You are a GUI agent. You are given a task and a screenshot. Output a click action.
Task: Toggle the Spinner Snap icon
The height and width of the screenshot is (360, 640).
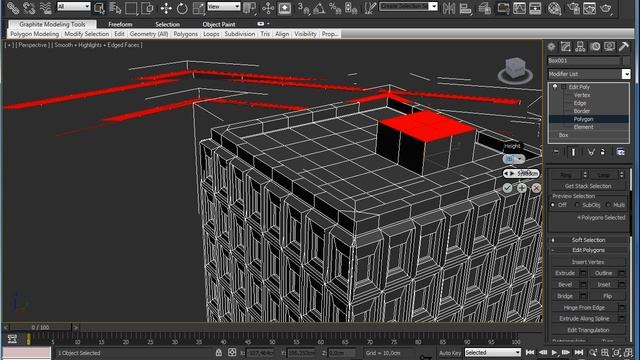pyautogui.click(x=351, y=7)
